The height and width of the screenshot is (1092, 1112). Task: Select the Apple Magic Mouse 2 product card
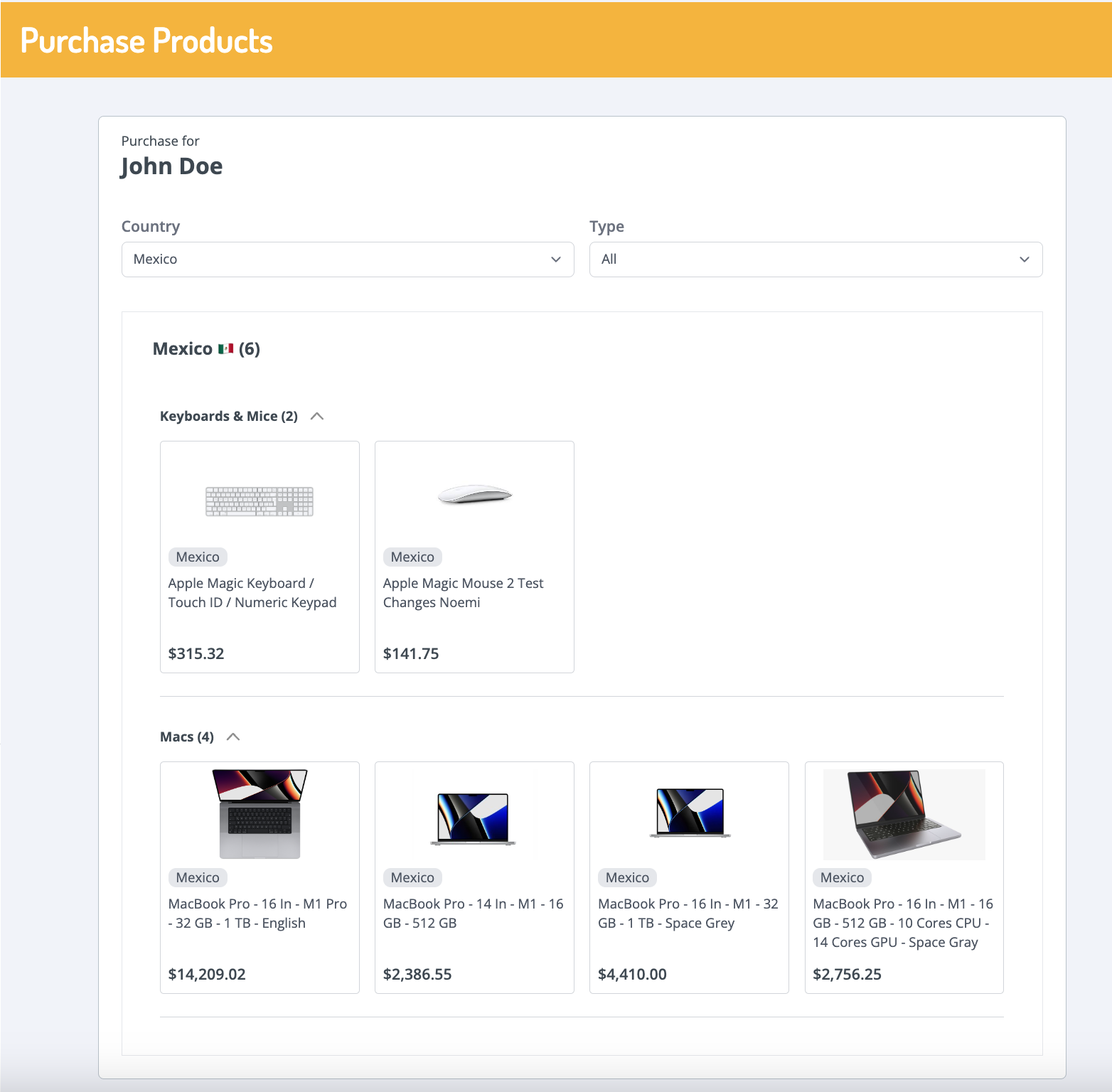[x=474, y=557]
